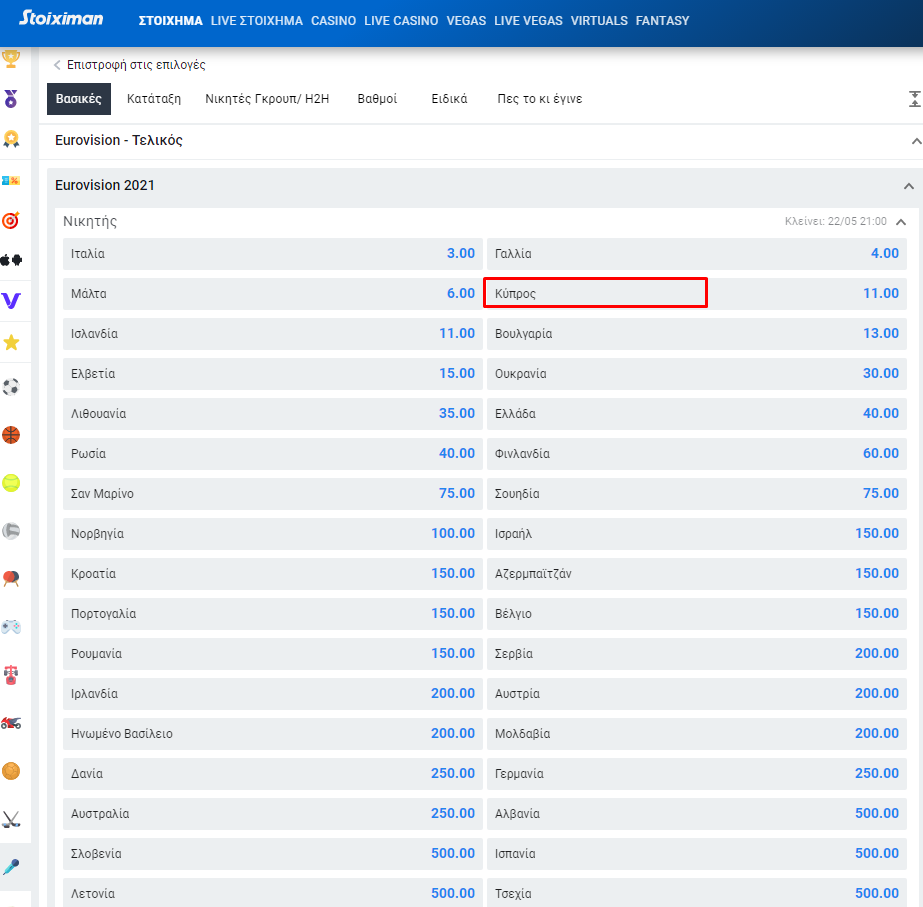Choose Αυστραλία at 250.00

click(x=273, y=814)
